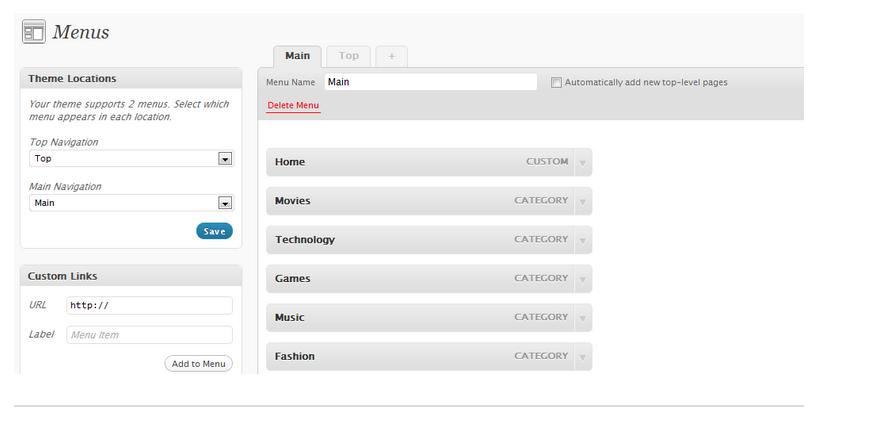Expand the Games menu item arrow

[x=583, y=279]
